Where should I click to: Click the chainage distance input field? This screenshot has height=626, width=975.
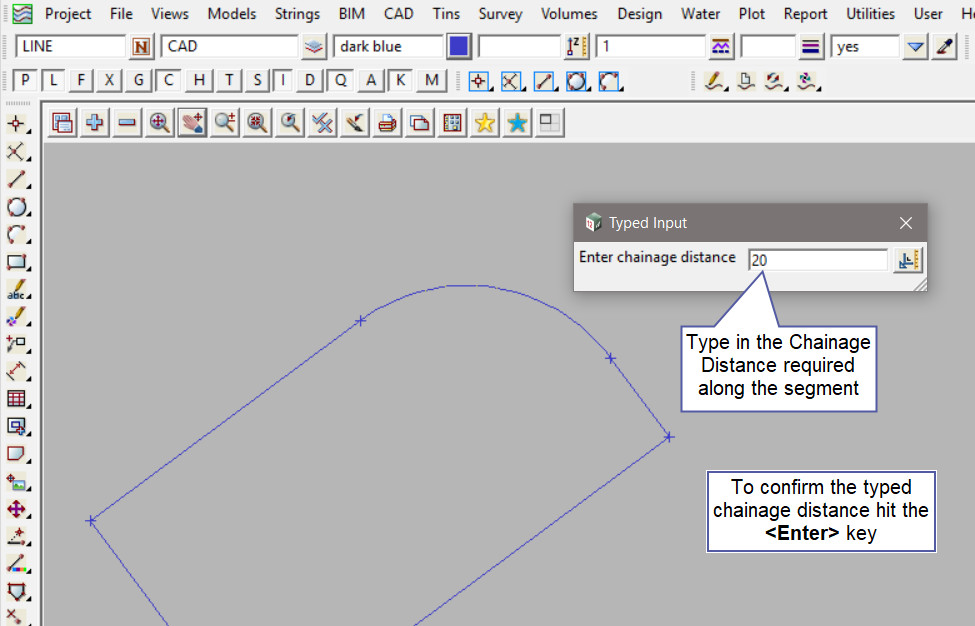817,260
